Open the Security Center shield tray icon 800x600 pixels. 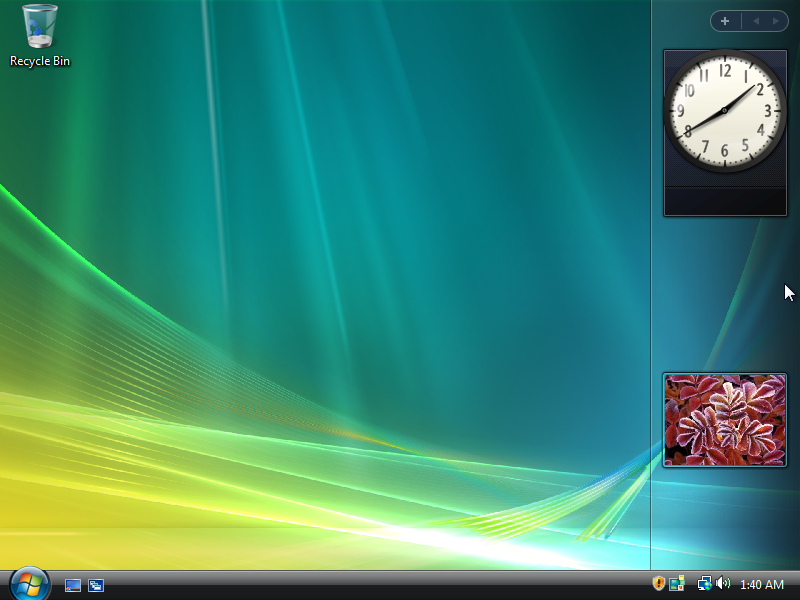coord(659,584)
